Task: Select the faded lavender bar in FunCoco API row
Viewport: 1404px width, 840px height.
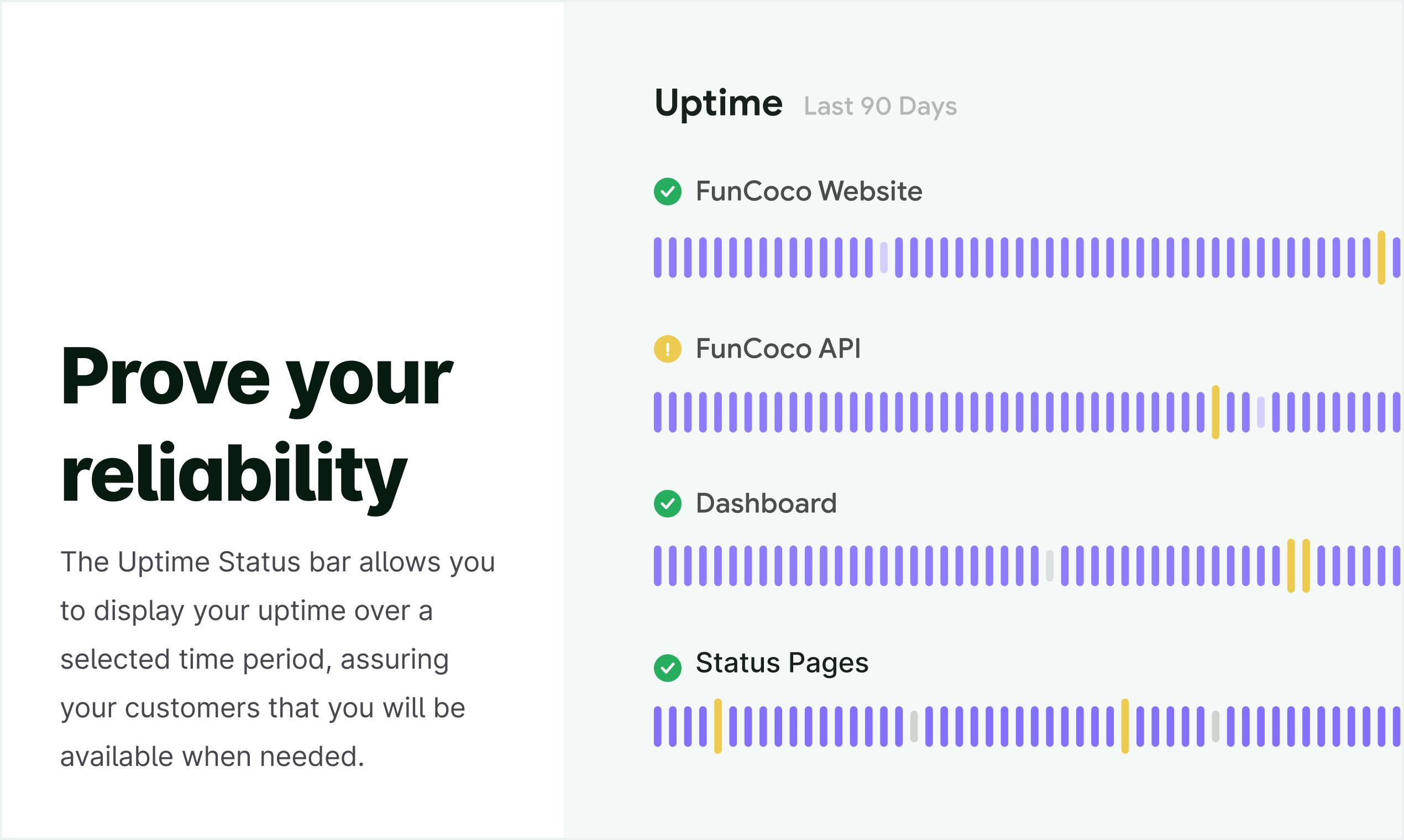Action: [1261, 412]
